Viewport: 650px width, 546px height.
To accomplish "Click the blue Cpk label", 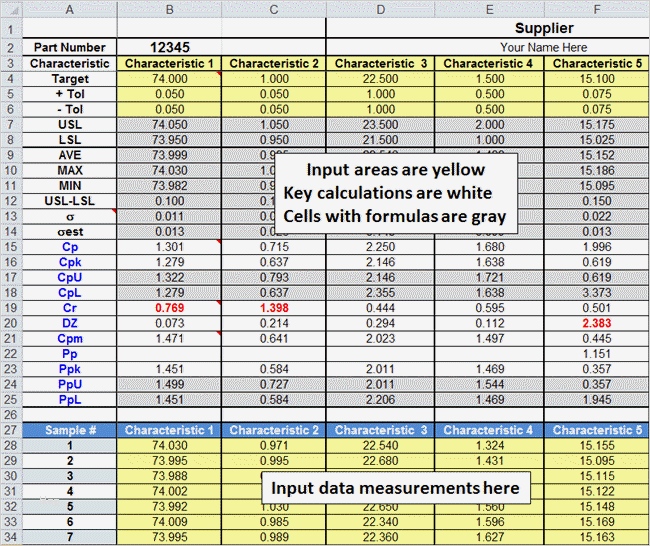I will [70, 262].
